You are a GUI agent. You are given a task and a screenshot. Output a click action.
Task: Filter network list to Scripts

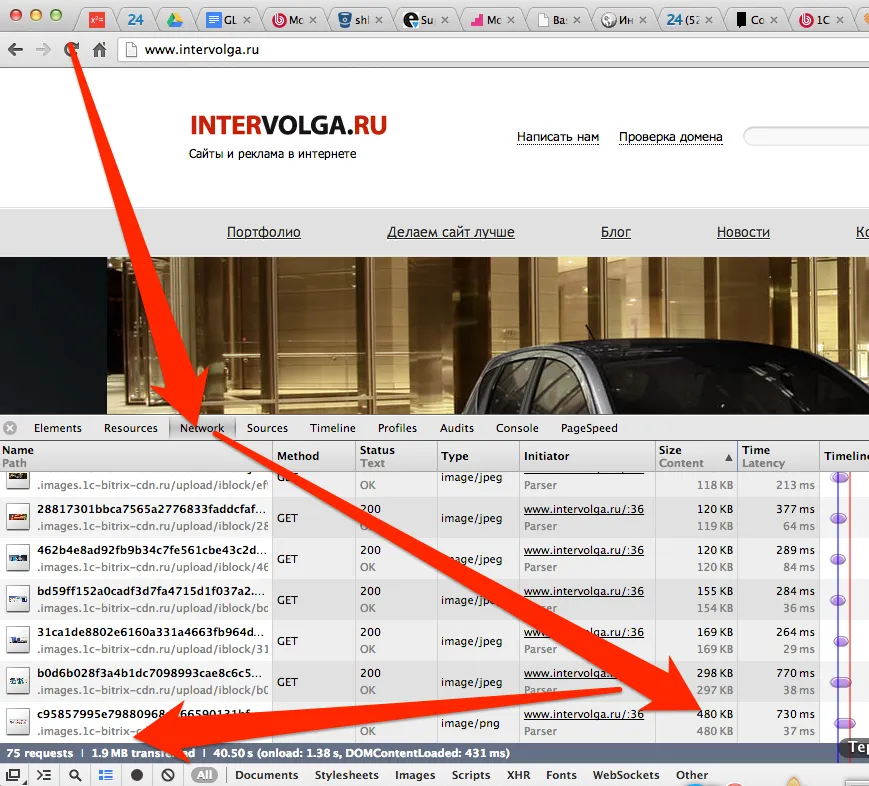pos(471,775)
